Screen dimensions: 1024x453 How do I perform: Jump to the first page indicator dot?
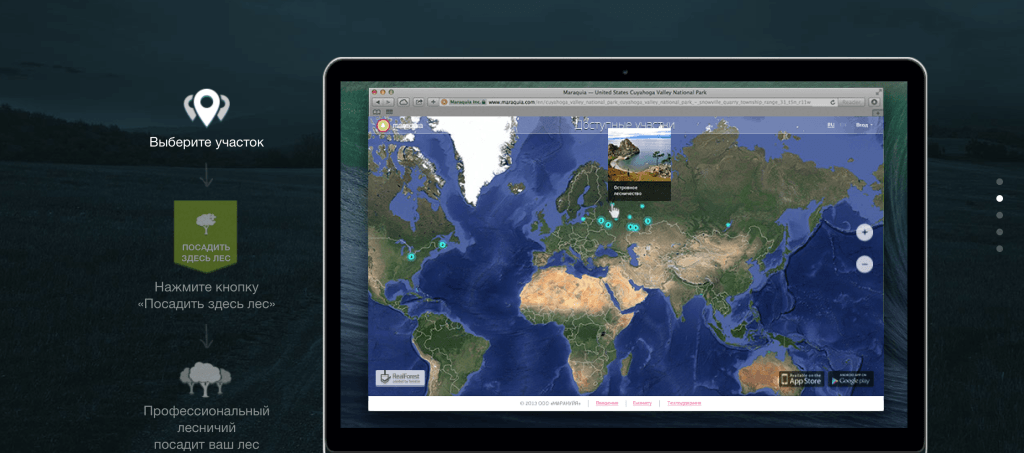click(999, 182)
